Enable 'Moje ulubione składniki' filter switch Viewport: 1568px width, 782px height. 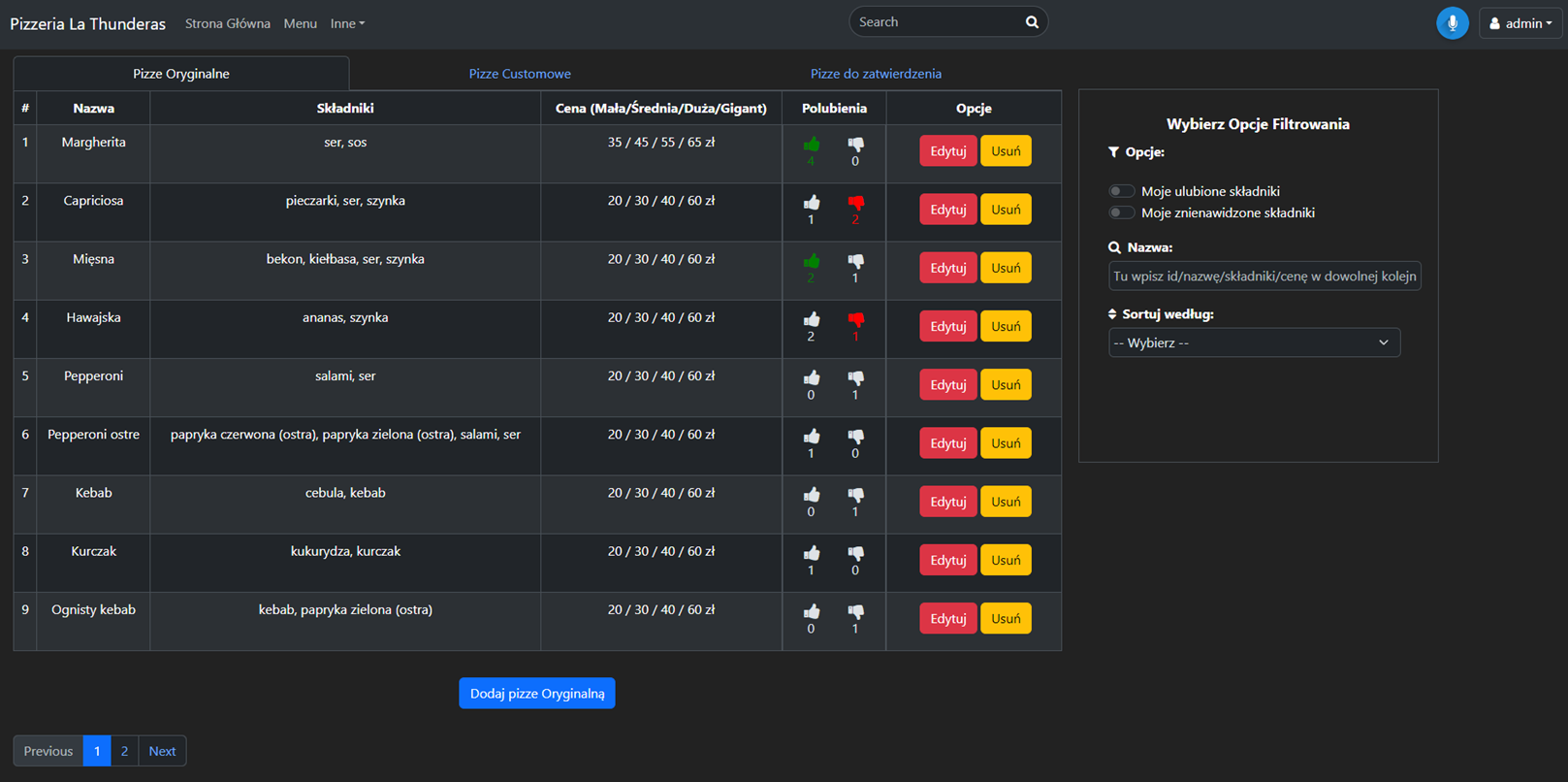1122,191
